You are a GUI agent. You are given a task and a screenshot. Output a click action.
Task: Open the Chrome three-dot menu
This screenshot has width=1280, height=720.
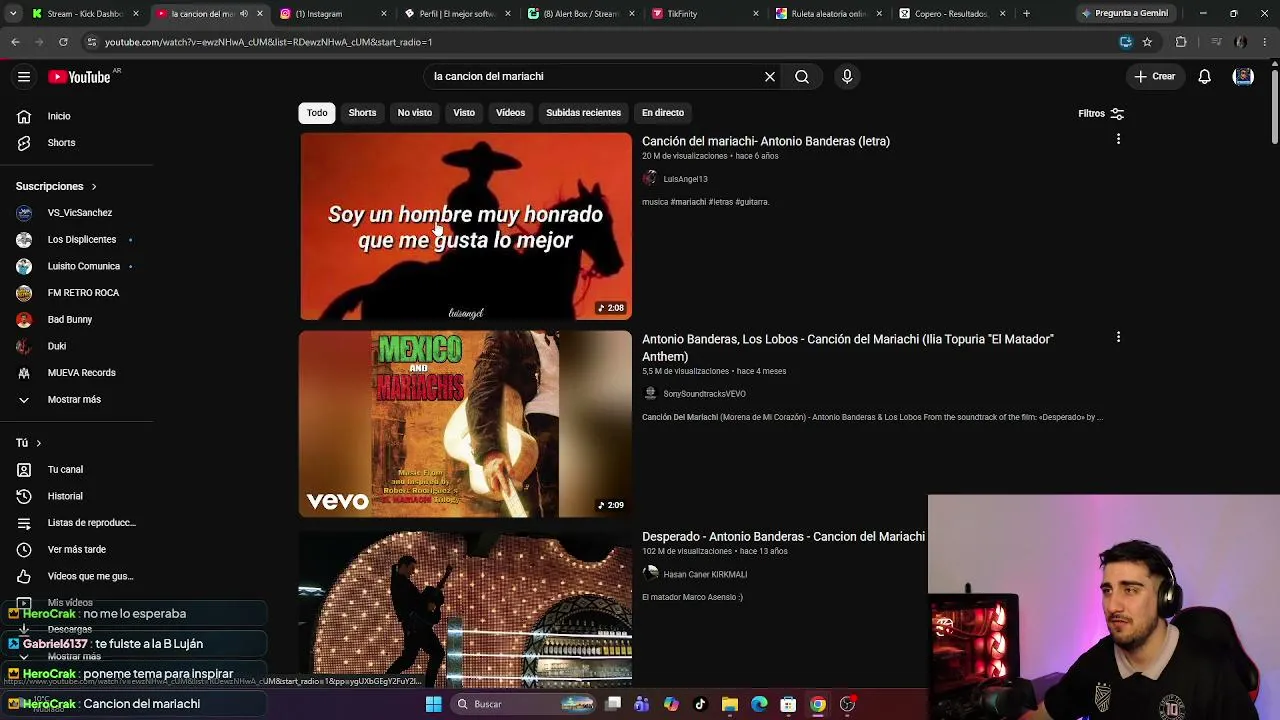[x=1266, y=42]
